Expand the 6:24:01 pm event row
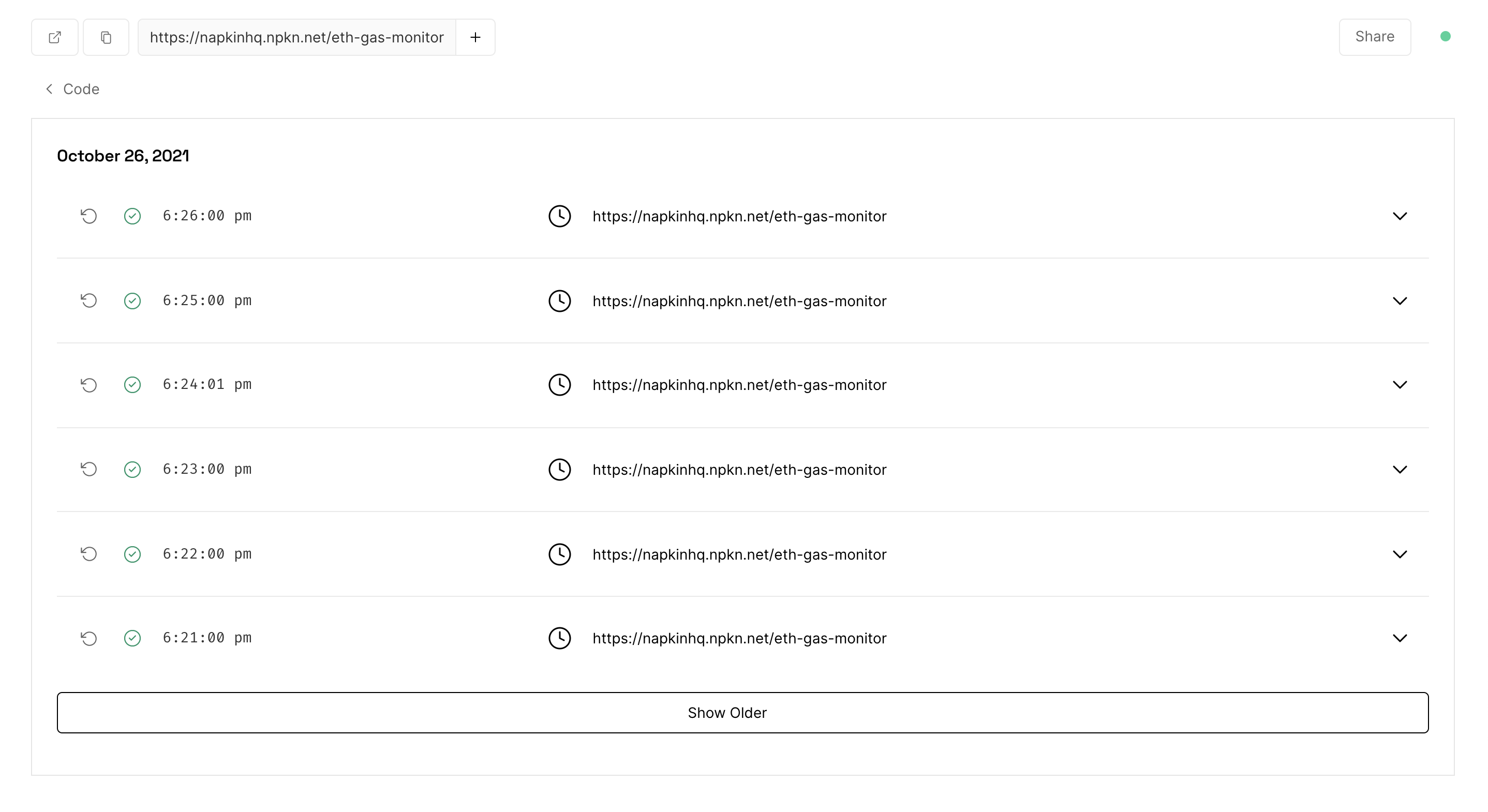 (1399, 385)
